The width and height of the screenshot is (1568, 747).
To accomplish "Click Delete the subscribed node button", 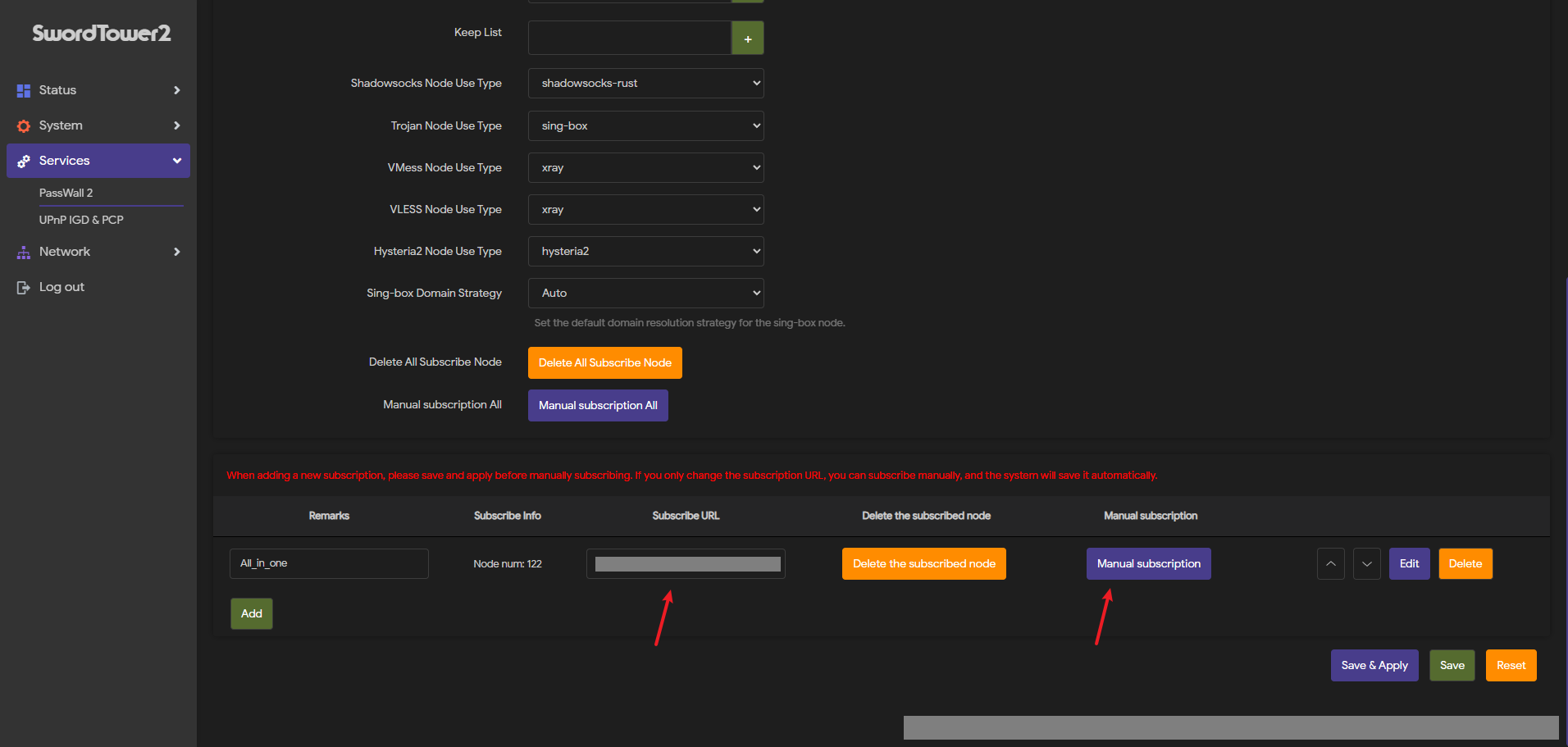I will pos(924,564).
